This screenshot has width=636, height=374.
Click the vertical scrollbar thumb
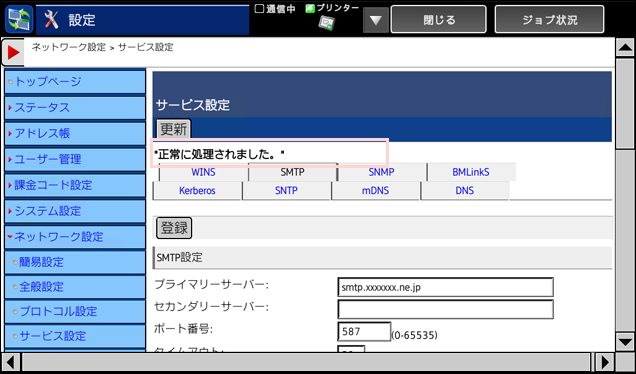click(x=625, y=103)
